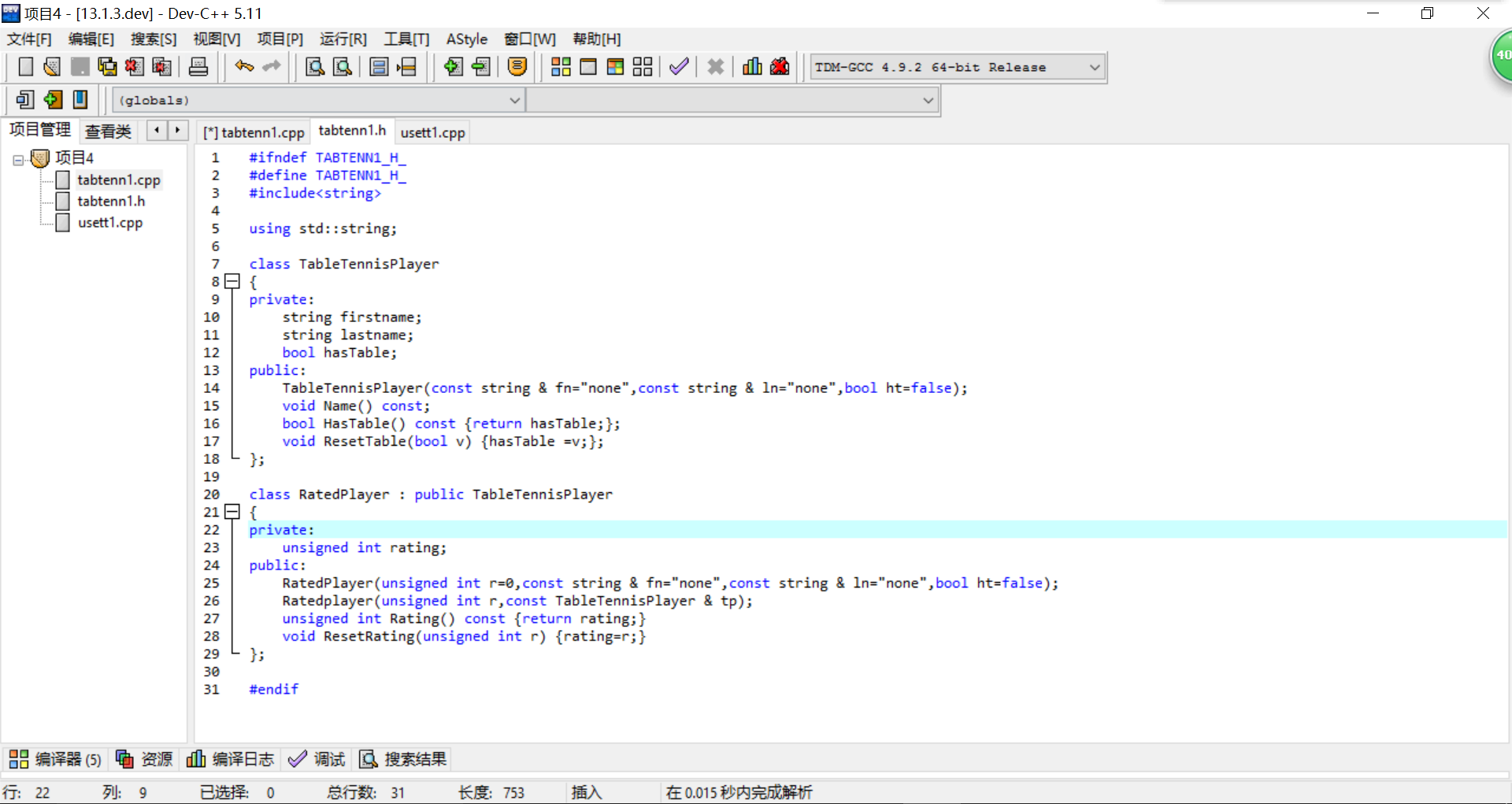The image size is (1512, 804).
Task: Click the Compile icon with four colored squares
Action: 561,67
